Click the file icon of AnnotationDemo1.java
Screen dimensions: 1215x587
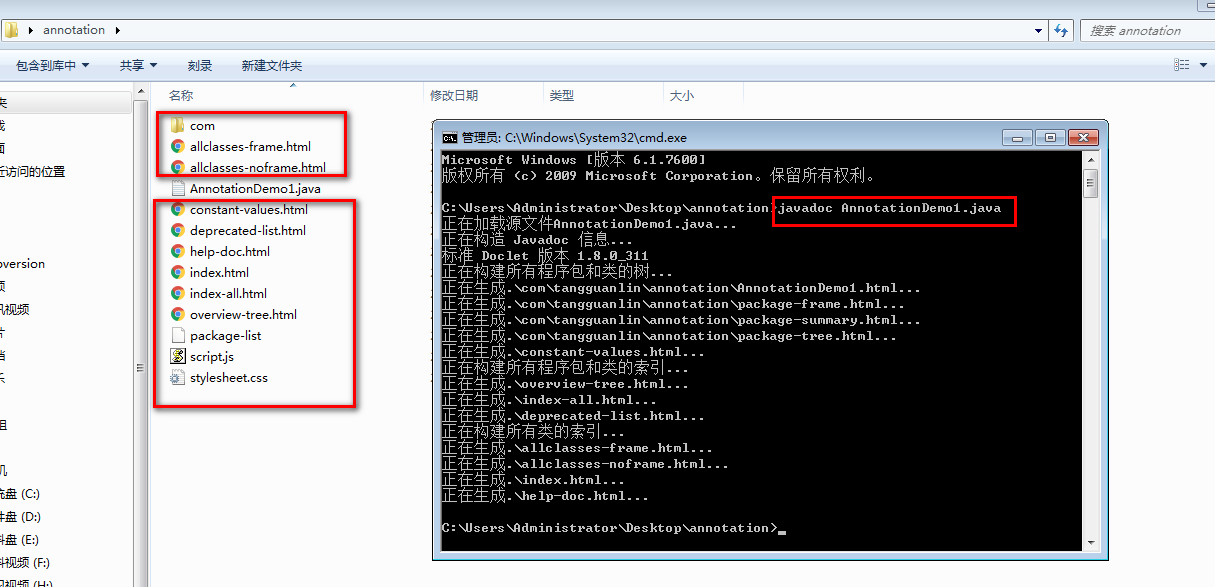click(x=178, y=188)
